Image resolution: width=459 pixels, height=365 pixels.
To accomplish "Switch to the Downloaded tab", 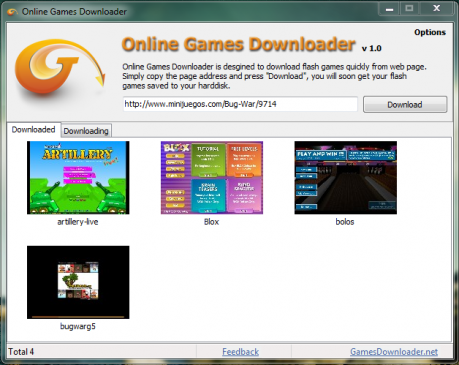I will [x=33, y=130].
